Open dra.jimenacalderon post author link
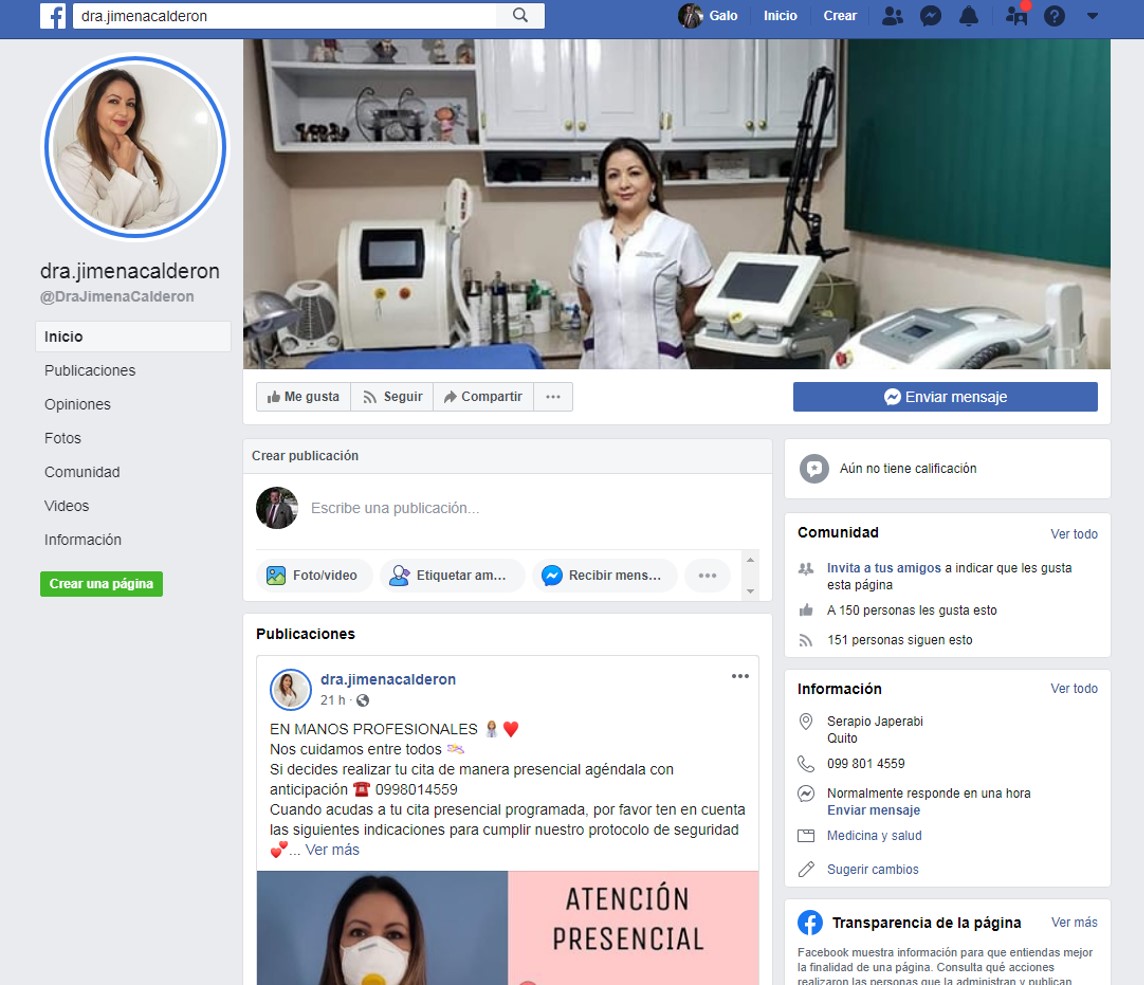Viewport: 1144px width, 985px height. tap(388, 679)
